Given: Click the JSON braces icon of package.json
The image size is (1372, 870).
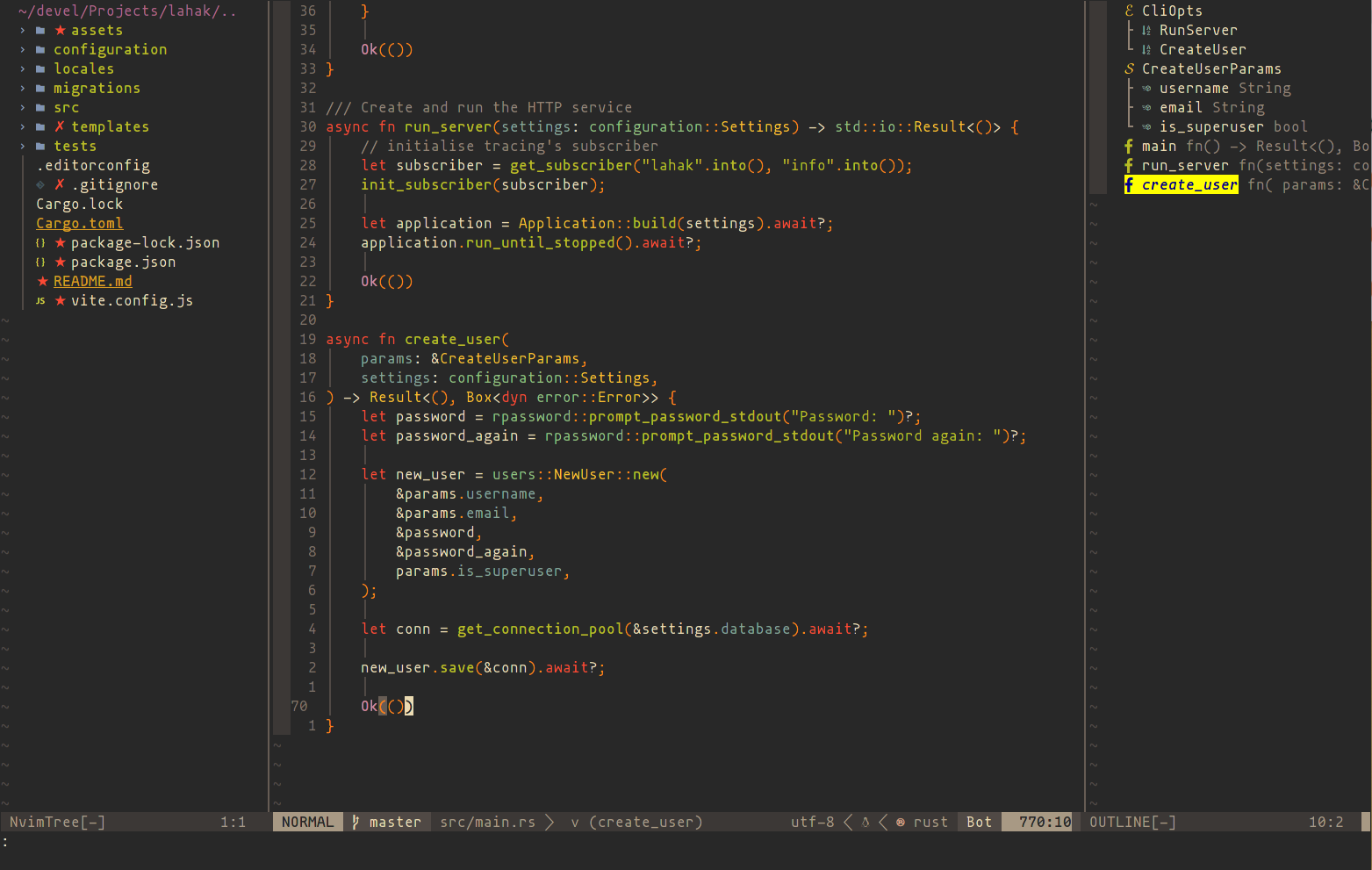Looking at the screenshot, I should [40, 262].
